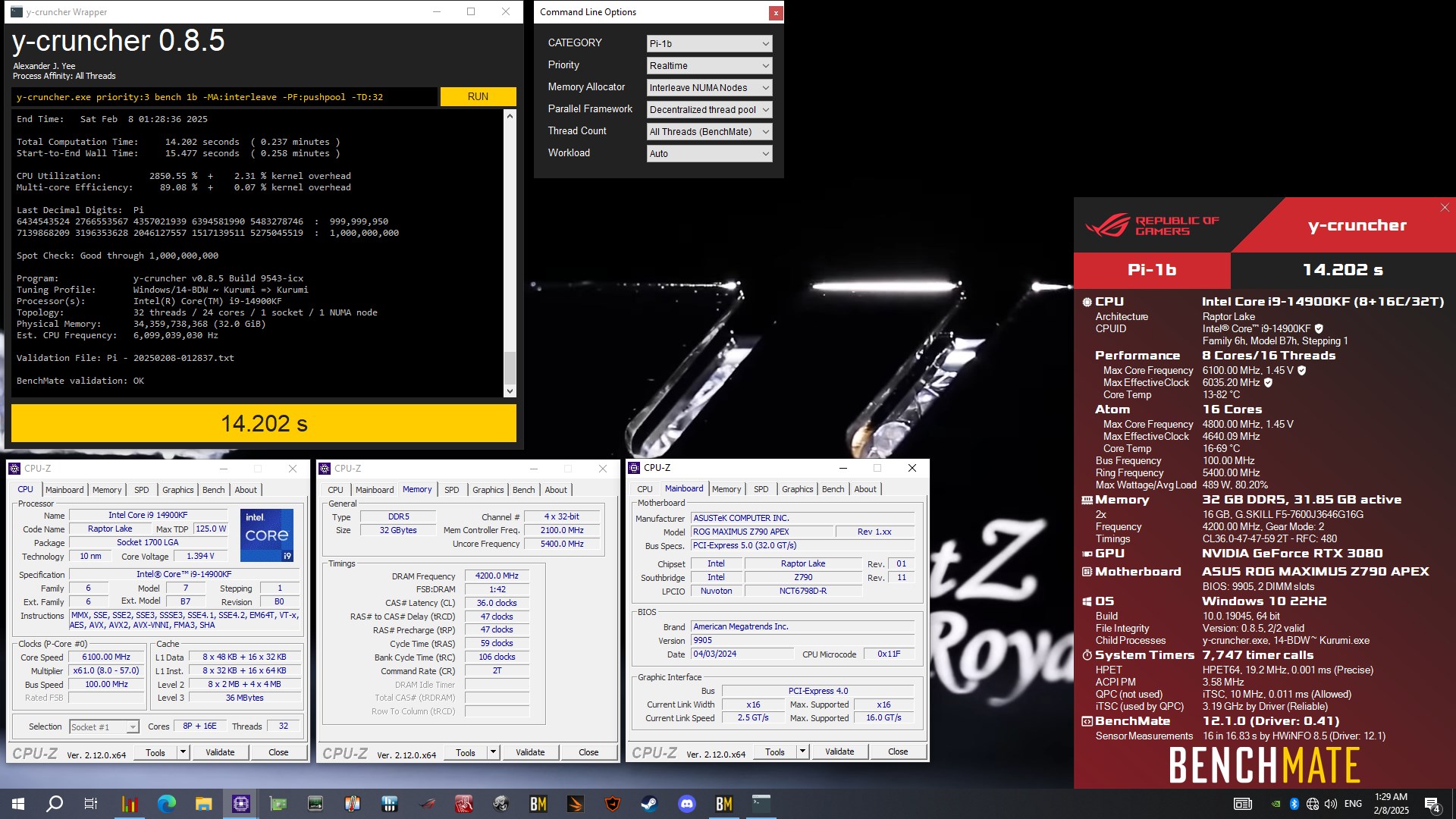Image resolution: width=1456 pixels, height=819 pixels.
Task: Click the volume speaker tray icon
Action: tap(1331, 804)
